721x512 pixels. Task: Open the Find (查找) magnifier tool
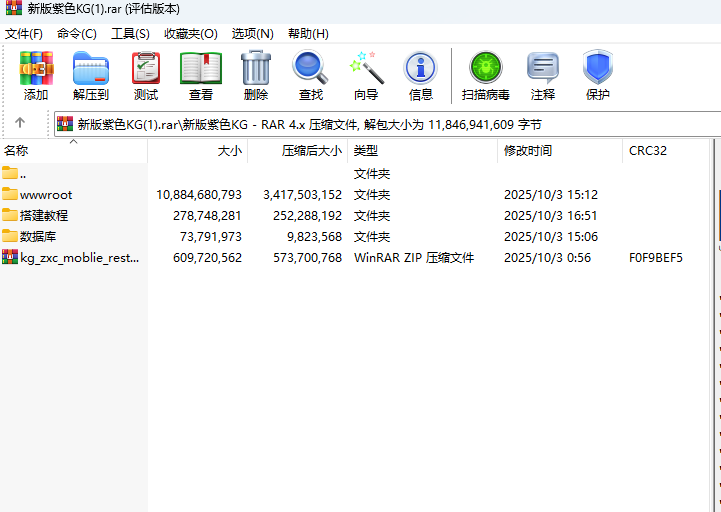click(x=311, y=76)
